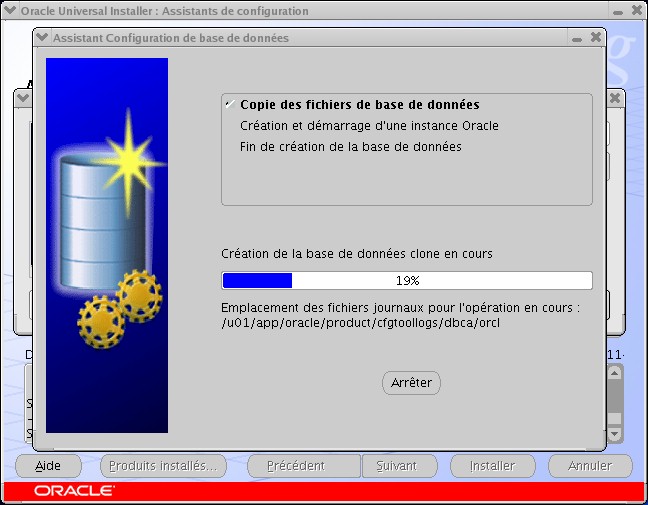Open window menu arrow of middle background window
Screen dimensions: 648x505
[x=23, y=98]
